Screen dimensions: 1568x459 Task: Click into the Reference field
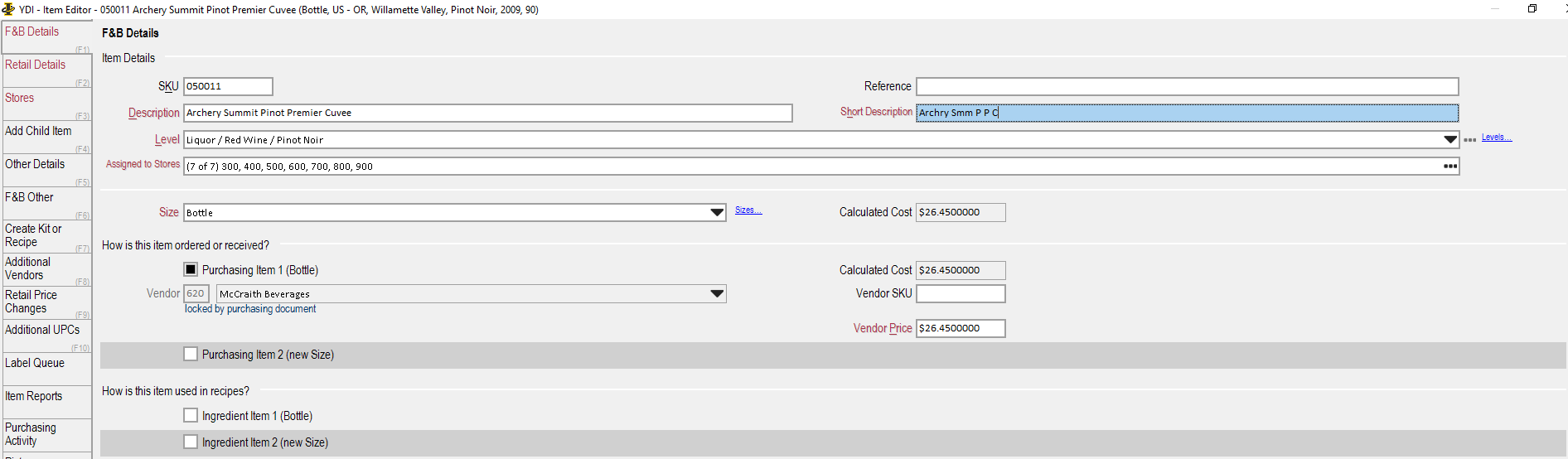click(x=1187, y=86)
